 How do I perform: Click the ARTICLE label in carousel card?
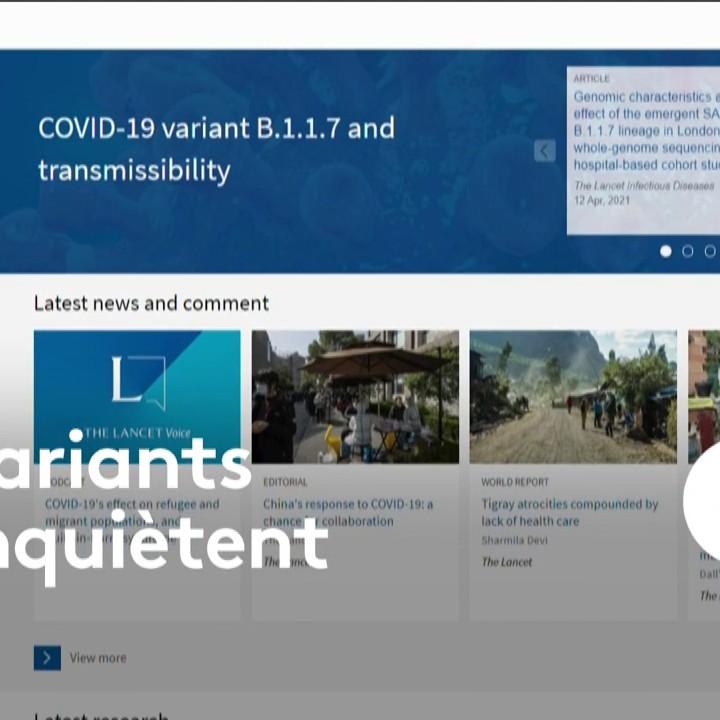[x=591, y=79]
